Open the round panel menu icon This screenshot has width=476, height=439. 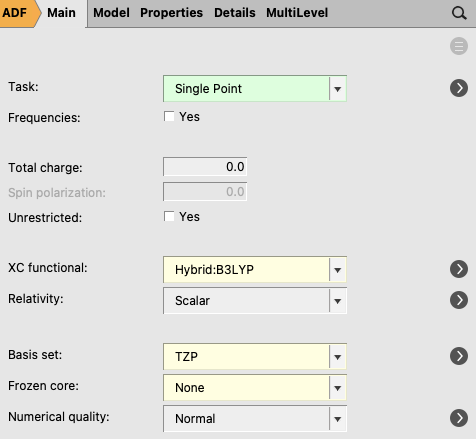[x=459, y=46]
